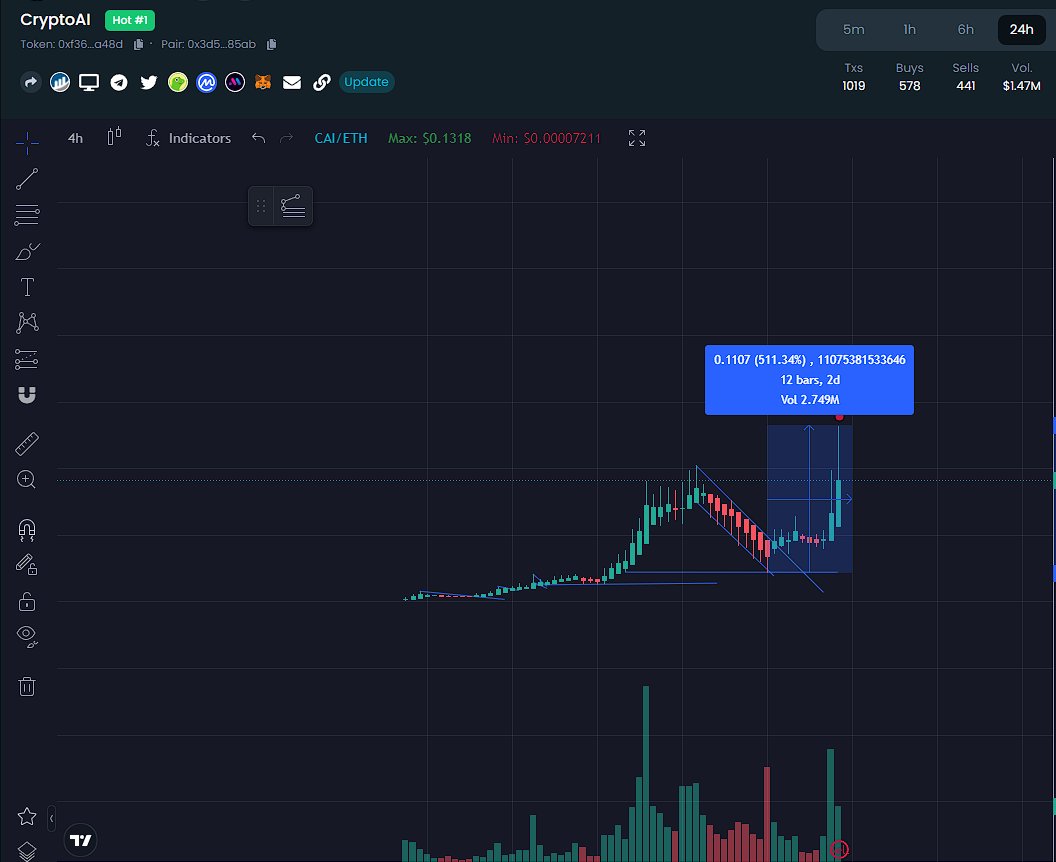Open the CoinGecko icon

(178, 82)
